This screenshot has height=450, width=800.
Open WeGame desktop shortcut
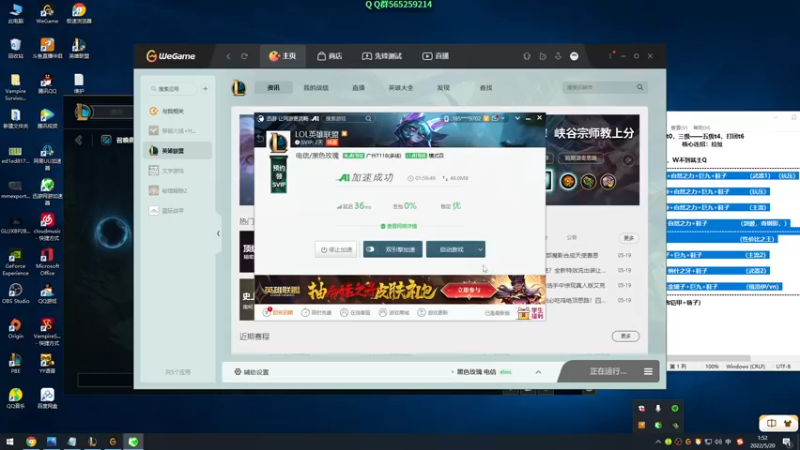tap(47, 14)
